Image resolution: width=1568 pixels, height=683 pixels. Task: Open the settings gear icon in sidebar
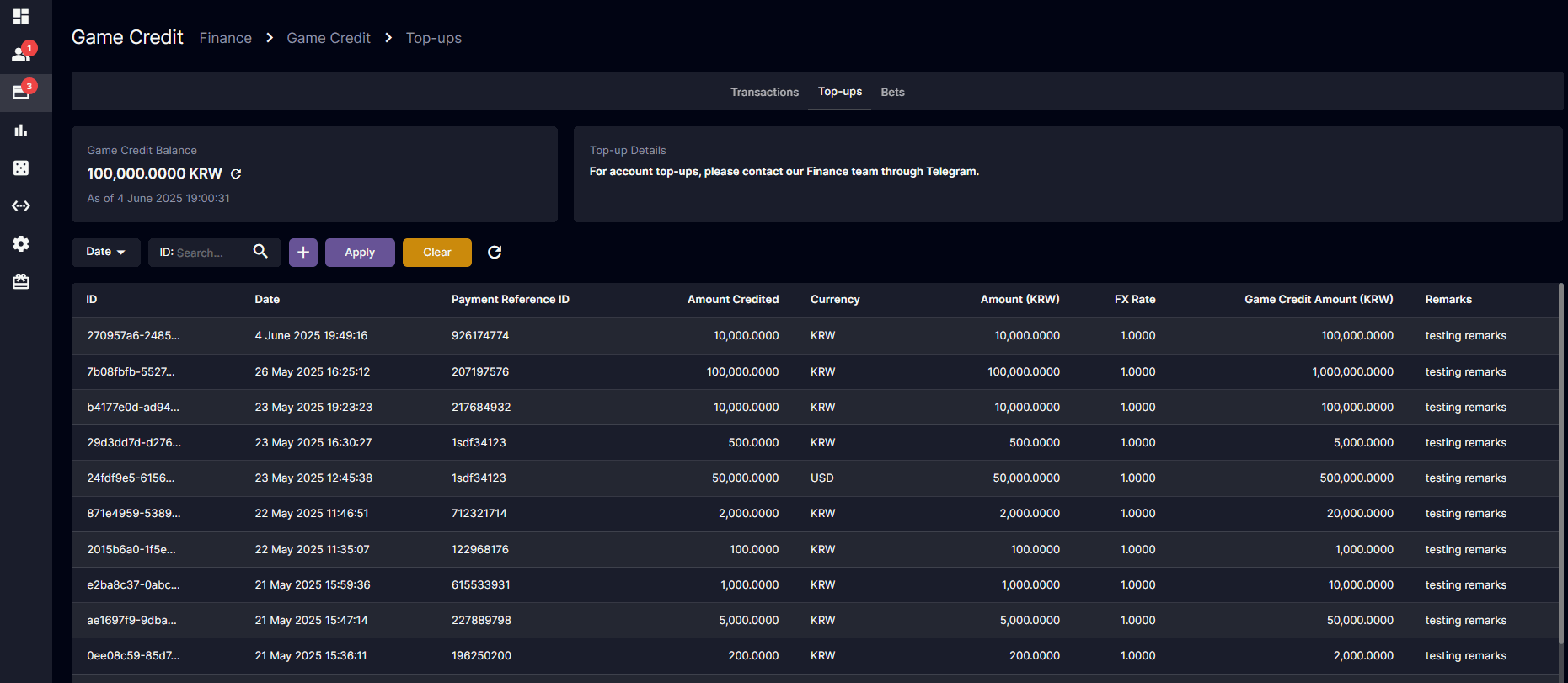(x=21, y=243)
